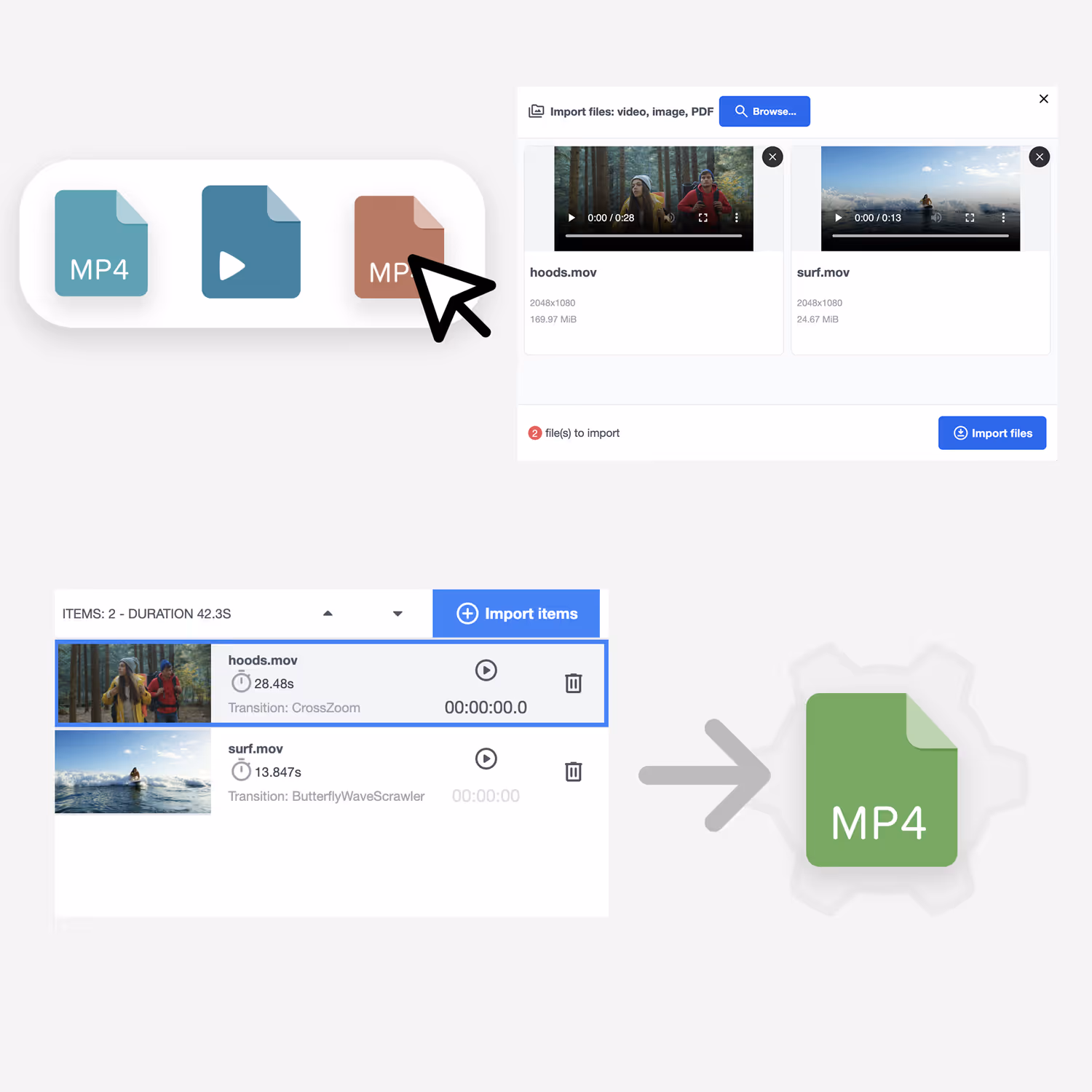This screenshot has height=1092, width=1092.
Task: Delete hoods.mov from the items list
Action: pyautogui.click(x=574, y=683)
